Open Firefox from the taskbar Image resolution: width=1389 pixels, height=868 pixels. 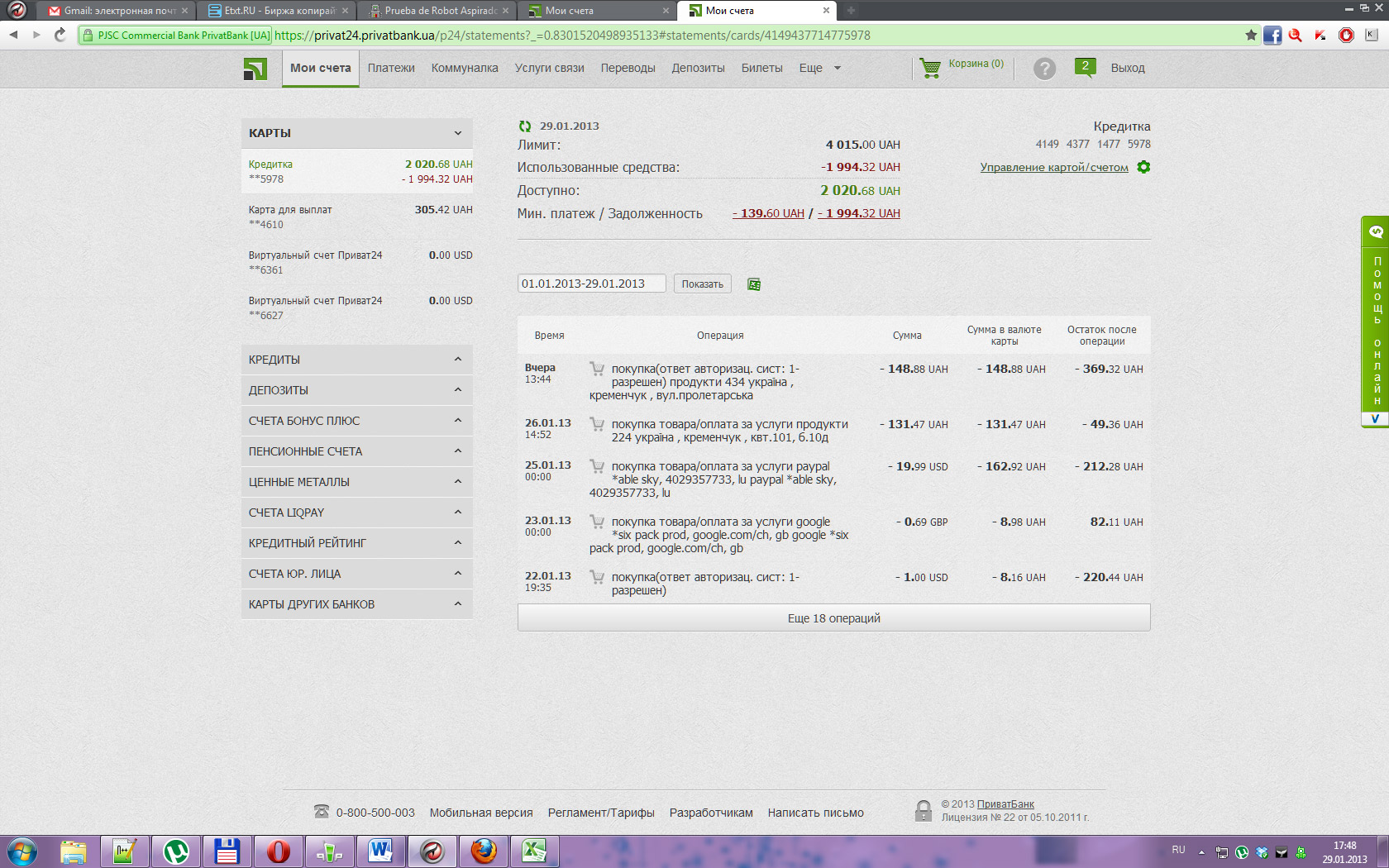point(484,851)
